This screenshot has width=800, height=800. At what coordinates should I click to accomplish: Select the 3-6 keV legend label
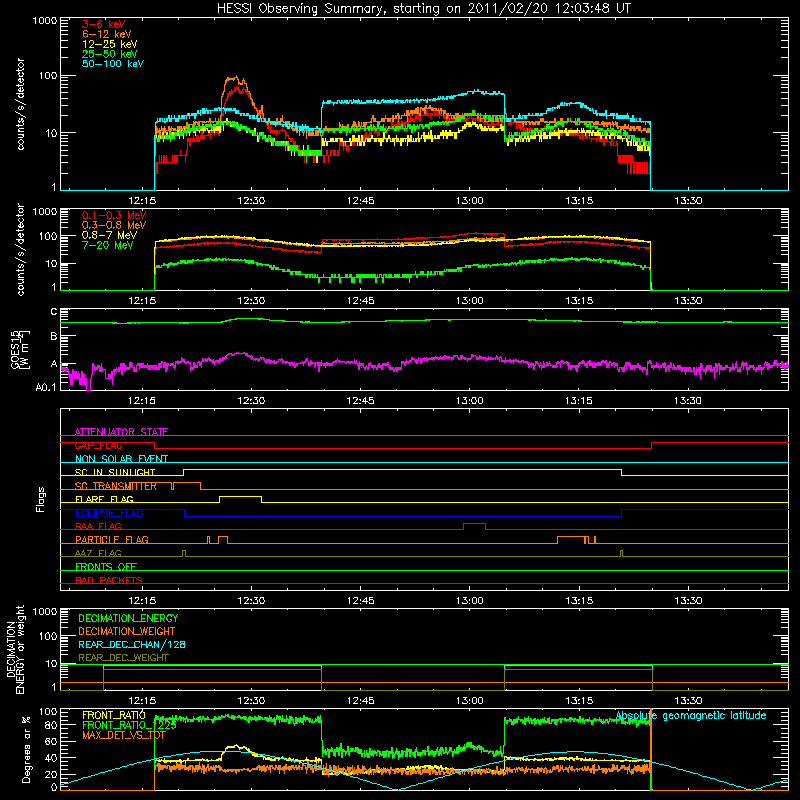(104, 24)
